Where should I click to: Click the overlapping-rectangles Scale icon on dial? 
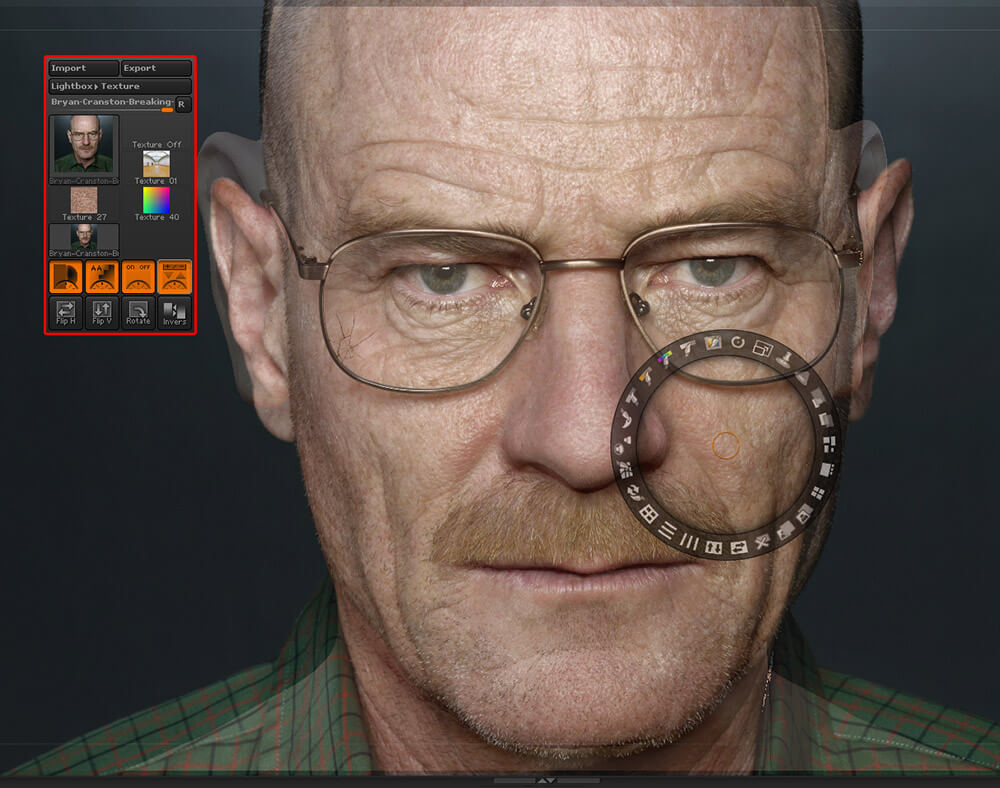[x=763, y=348]
